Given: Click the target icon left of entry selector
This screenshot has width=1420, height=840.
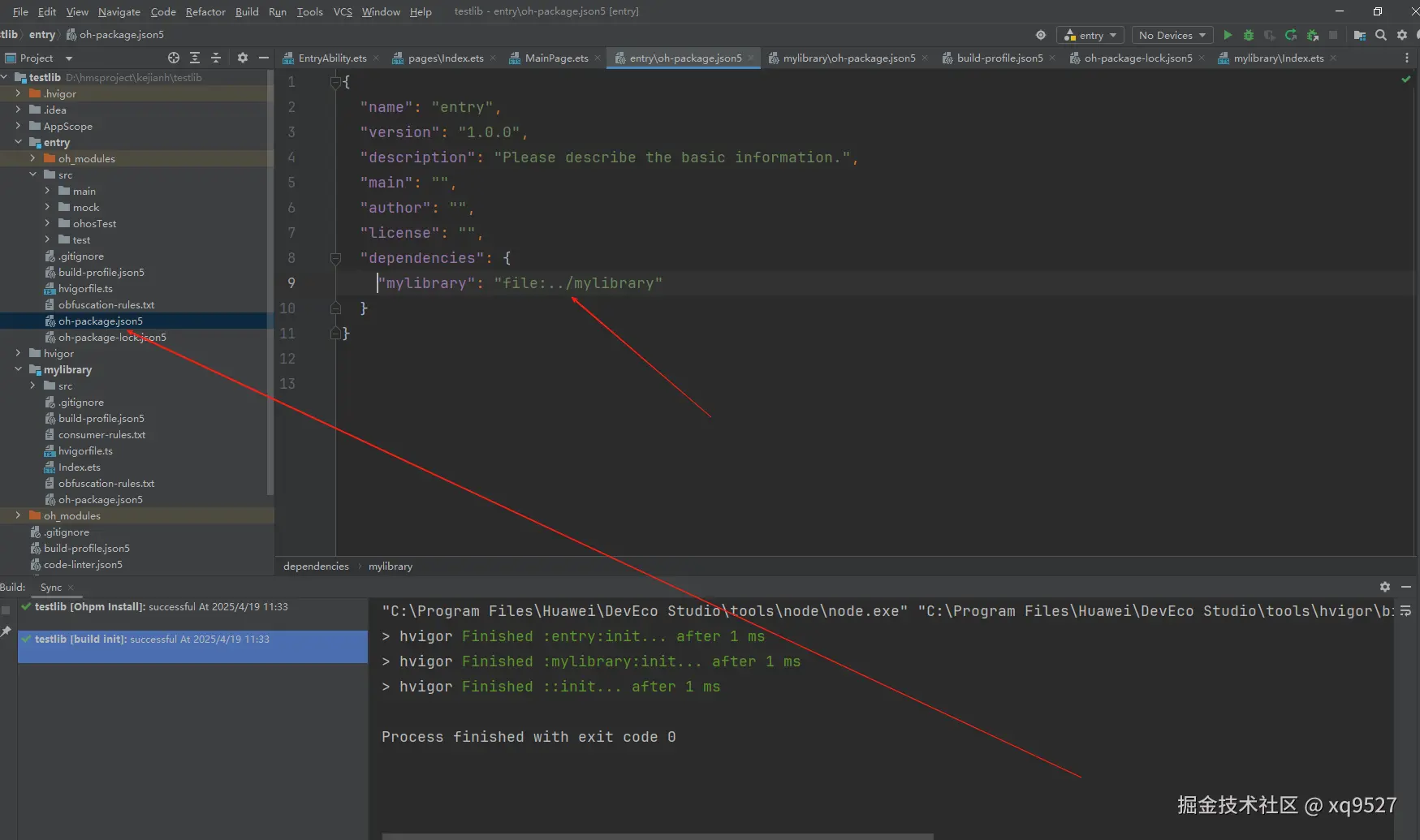Looking at the screenshot, I should click(1041, 35).
